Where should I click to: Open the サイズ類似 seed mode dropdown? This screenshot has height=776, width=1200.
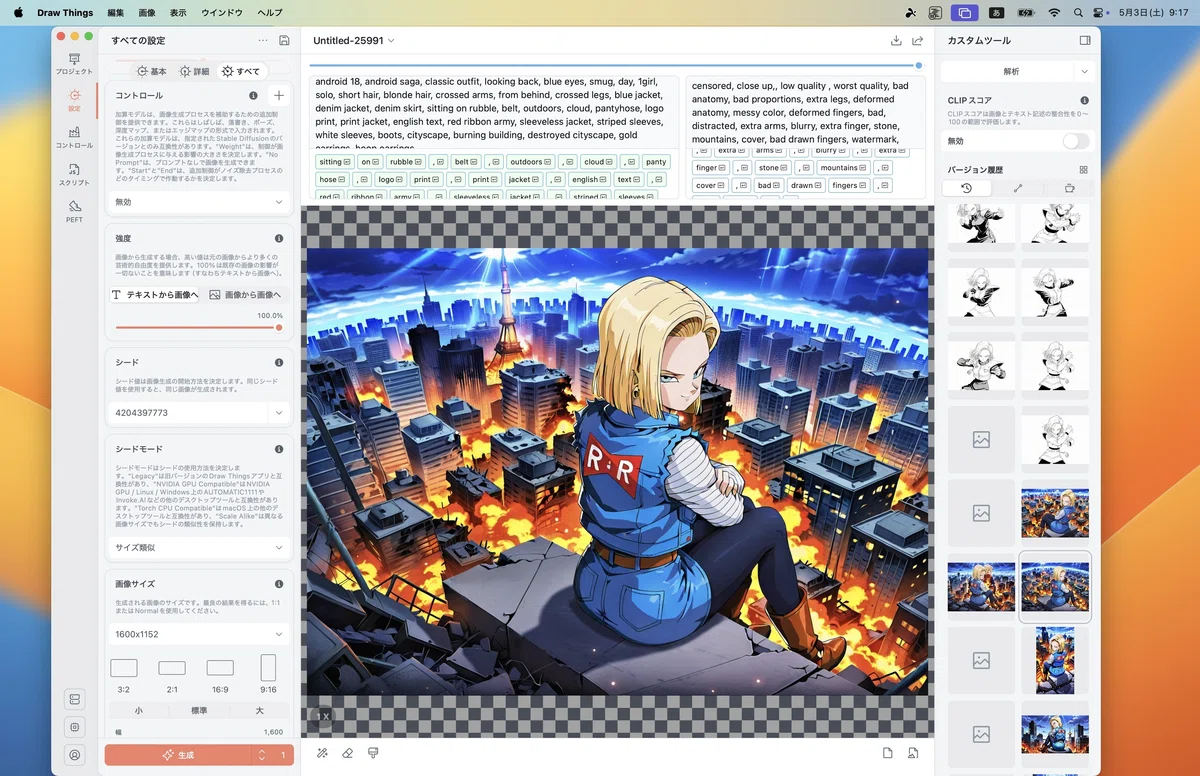[199, 547]
